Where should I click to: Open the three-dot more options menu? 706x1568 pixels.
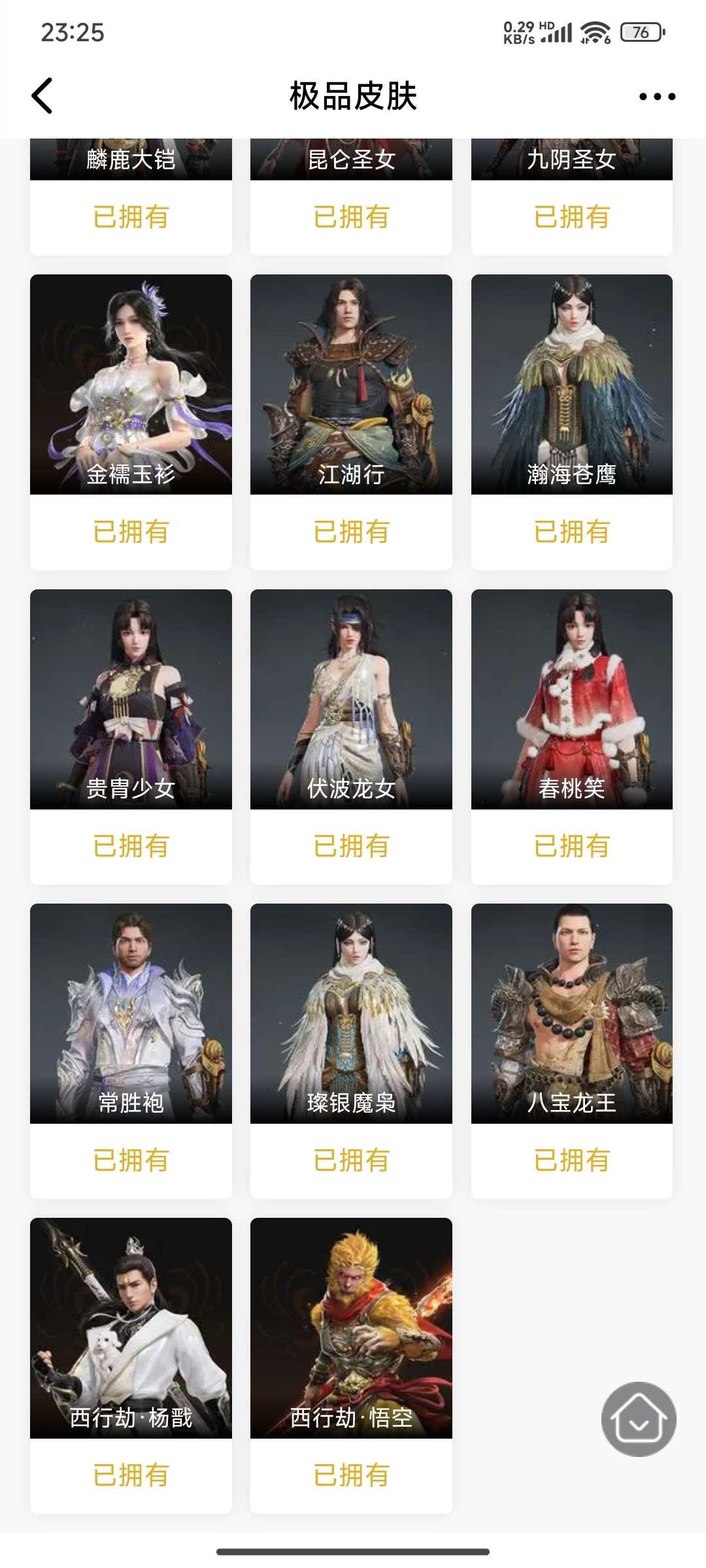click(x=657, y=97)
